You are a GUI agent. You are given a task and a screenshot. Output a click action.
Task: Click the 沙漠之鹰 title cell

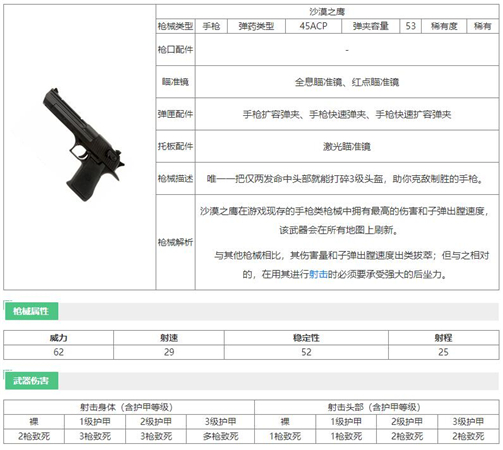coord(327,12)
